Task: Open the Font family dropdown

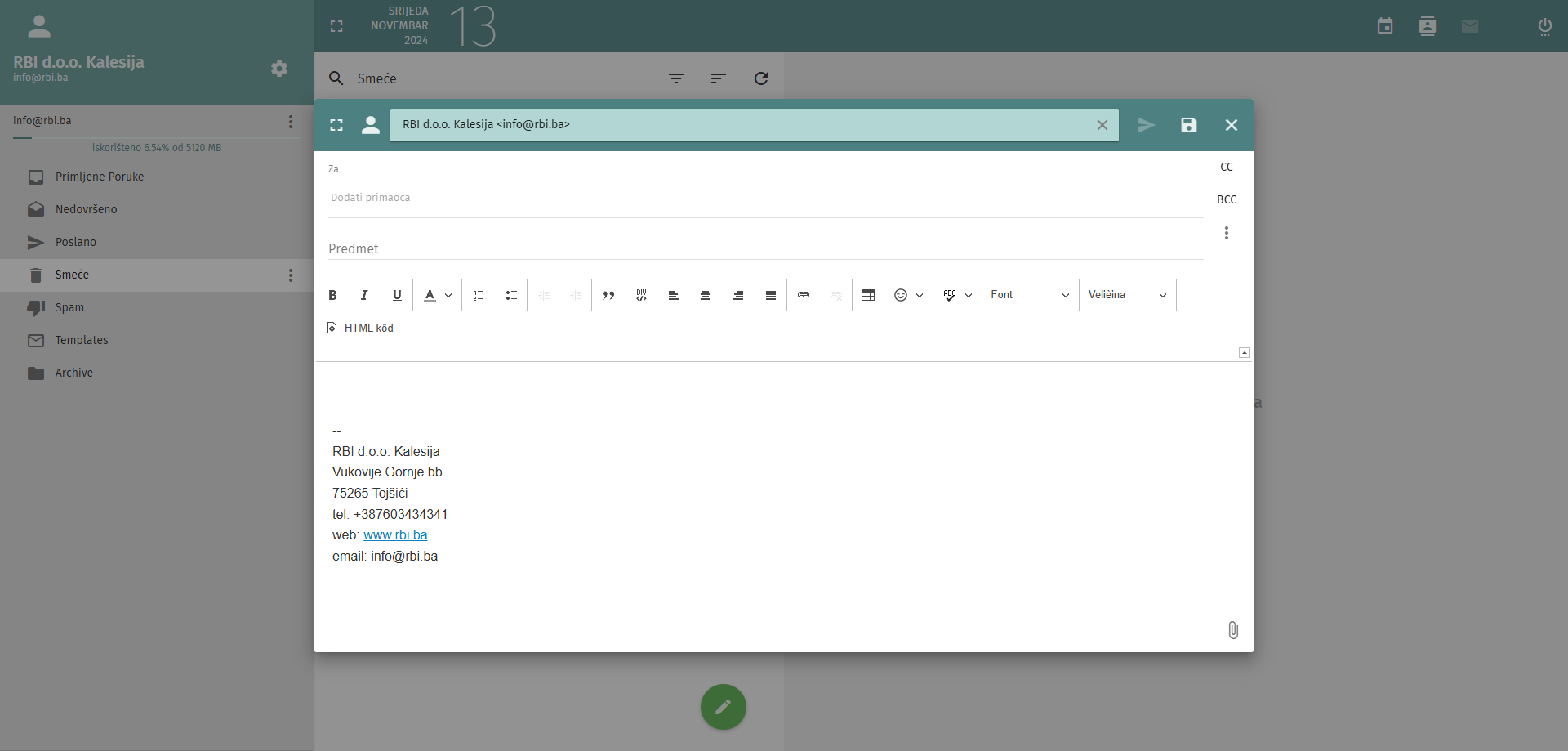Action: coord(1029,295)
